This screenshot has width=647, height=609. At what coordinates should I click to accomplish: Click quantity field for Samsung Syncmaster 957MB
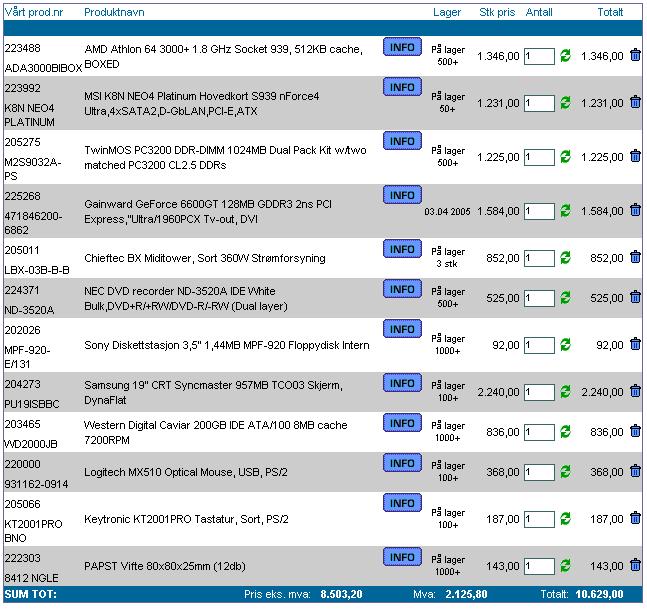pos(539,392)
